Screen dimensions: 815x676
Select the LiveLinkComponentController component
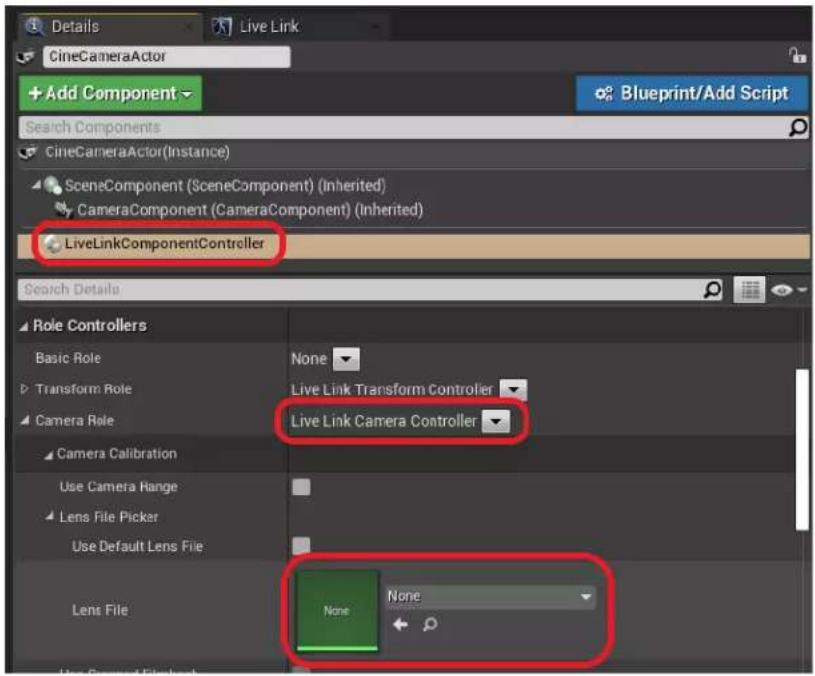[x=414, y=244]
